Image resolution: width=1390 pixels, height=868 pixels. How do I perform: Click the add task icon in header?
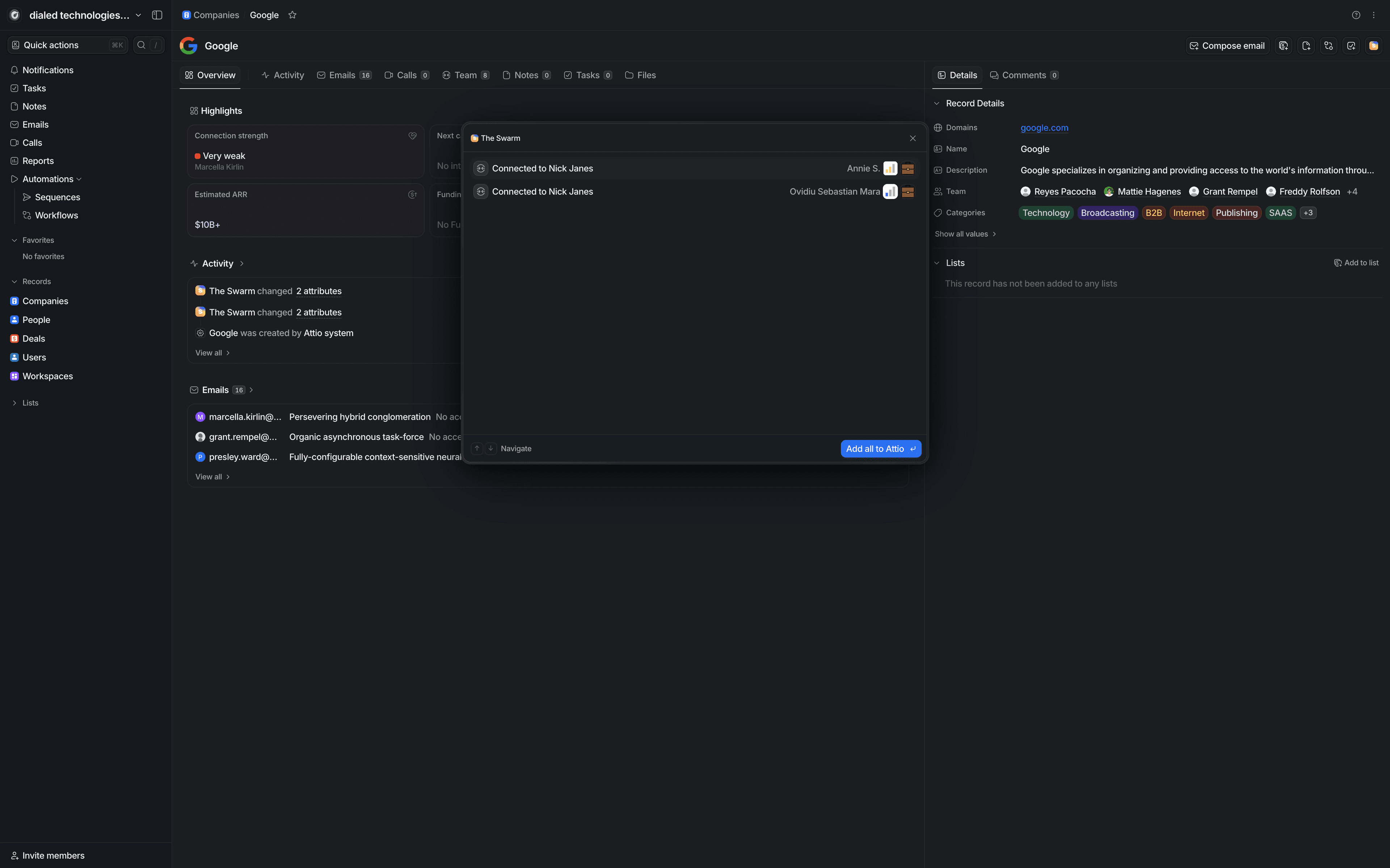(x=1351, y=46)
